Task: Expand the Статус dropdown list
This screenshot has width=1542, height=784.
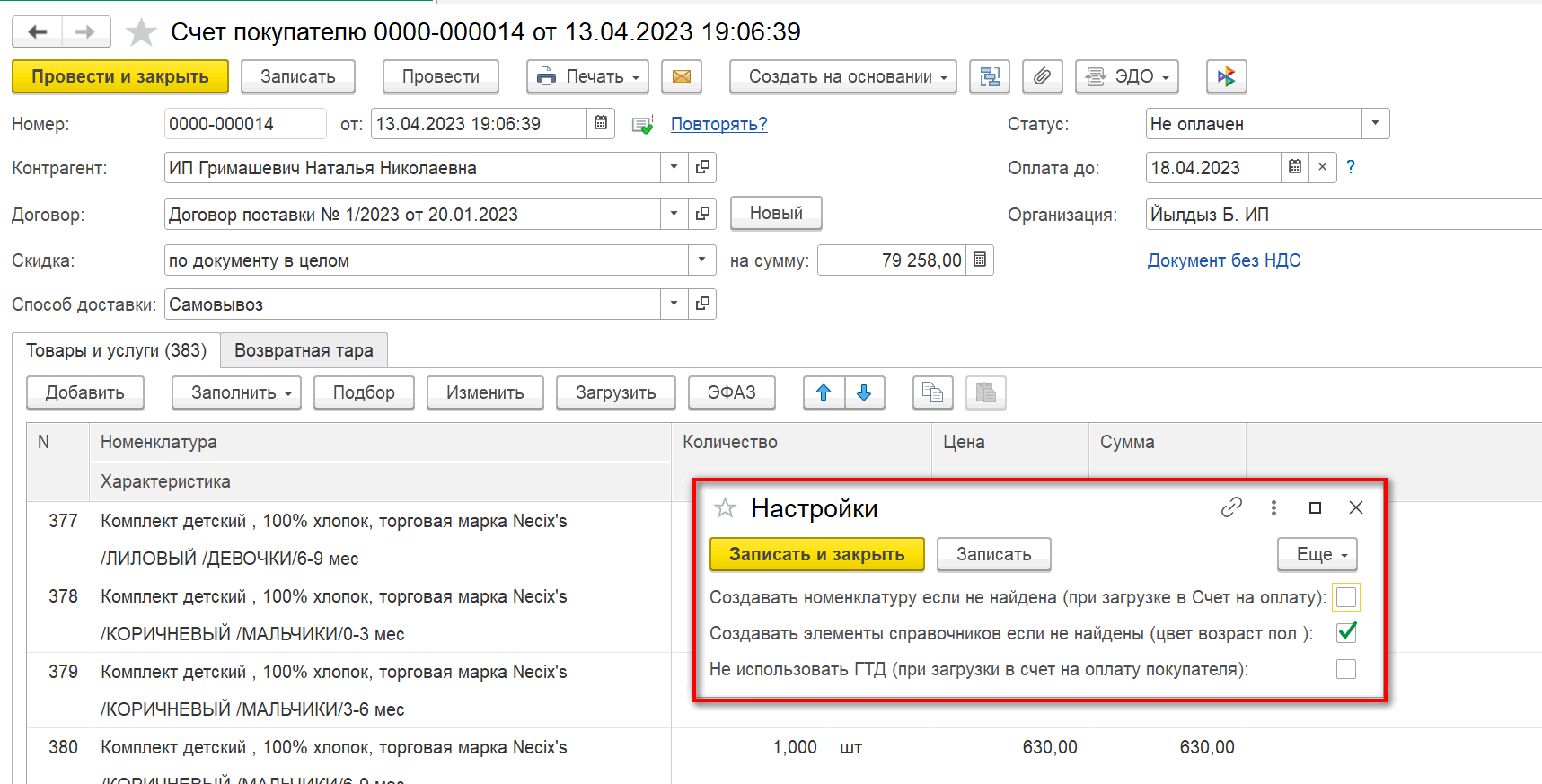Action: click(x=1375, y=124)
